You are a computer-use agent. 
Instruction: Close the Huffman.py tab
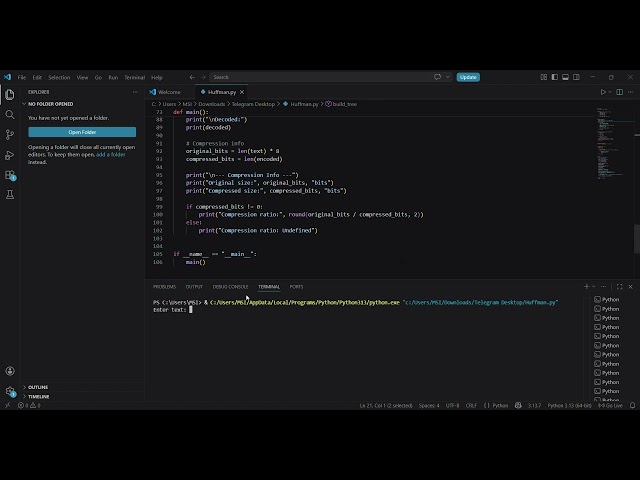(242, 92)
